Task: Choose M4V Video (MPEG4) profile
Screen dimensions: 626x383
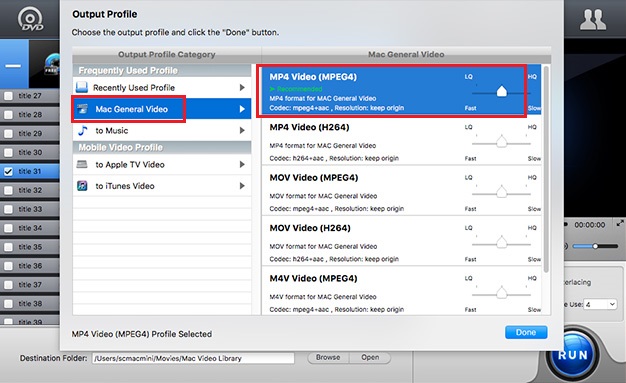Action: [401, 292]
